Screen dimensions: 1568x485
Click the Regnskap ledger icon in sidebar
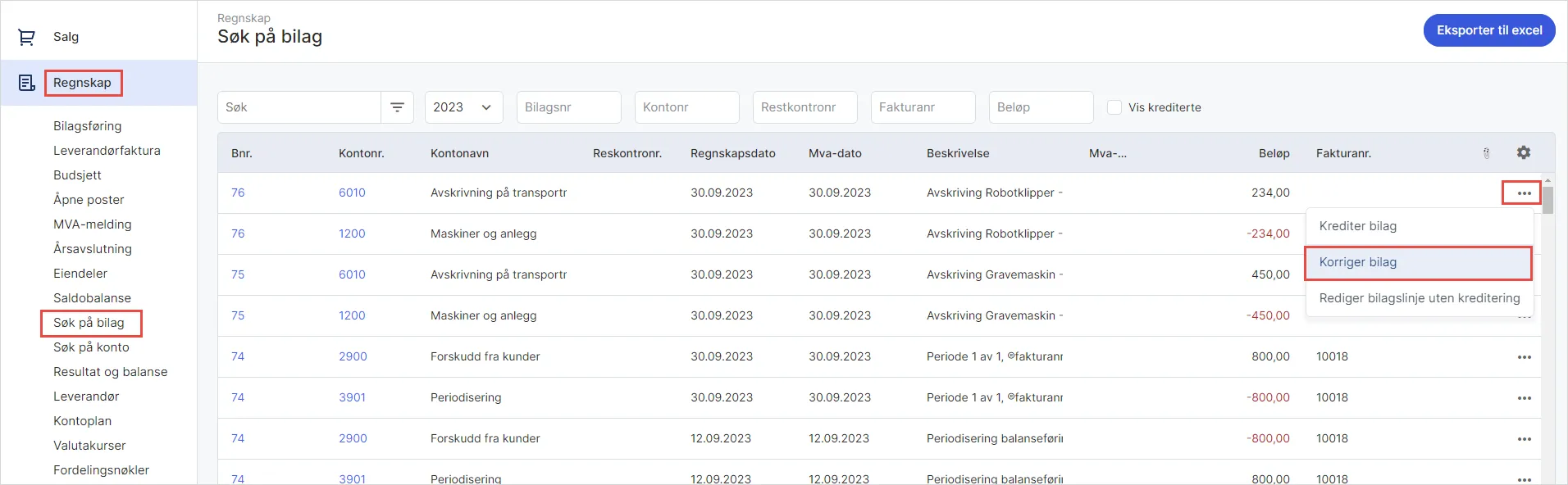[x=26, y=83]
